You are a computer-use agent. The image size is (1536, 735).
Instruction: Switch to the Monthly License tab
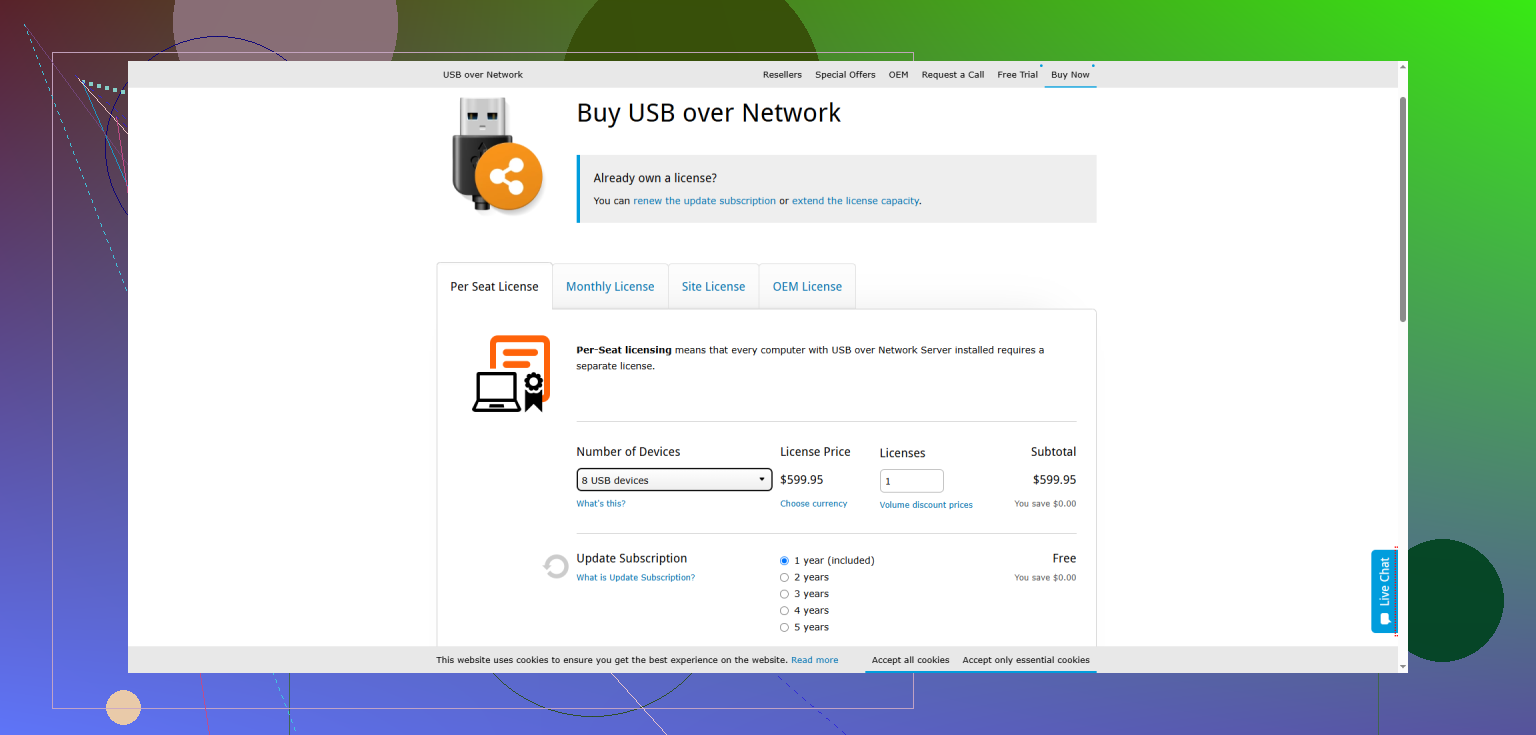point(610,287)
